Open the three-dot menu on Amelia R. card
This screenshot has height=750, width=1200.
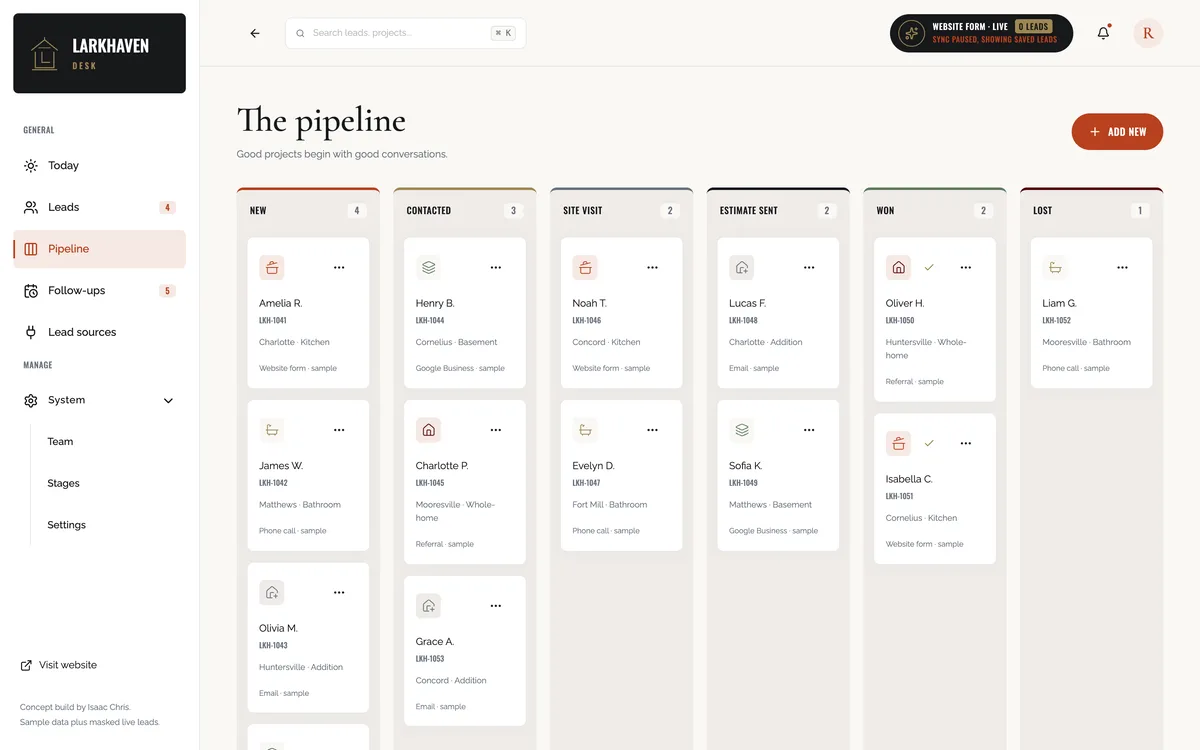point(339,267)
